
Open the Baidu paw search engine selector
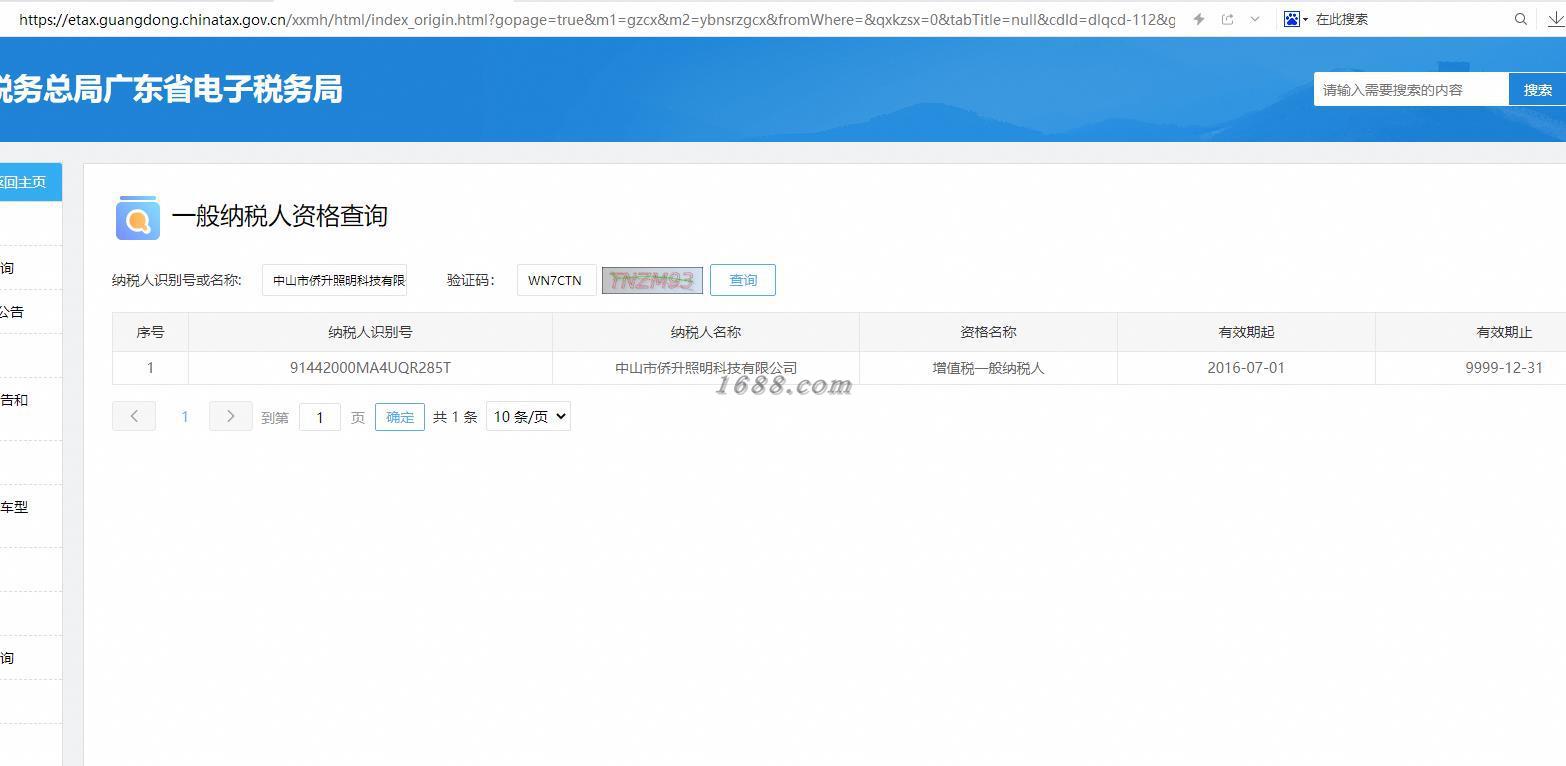click(1295, 19)
